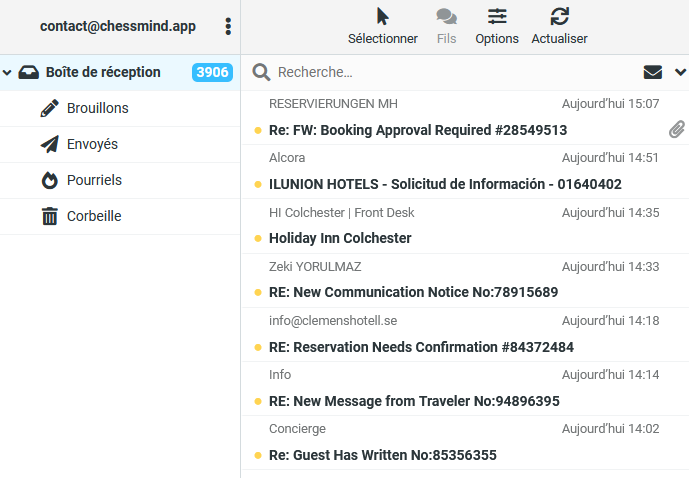689x478 pixels.
Task: Click sender Concierge
Action: 297,429
